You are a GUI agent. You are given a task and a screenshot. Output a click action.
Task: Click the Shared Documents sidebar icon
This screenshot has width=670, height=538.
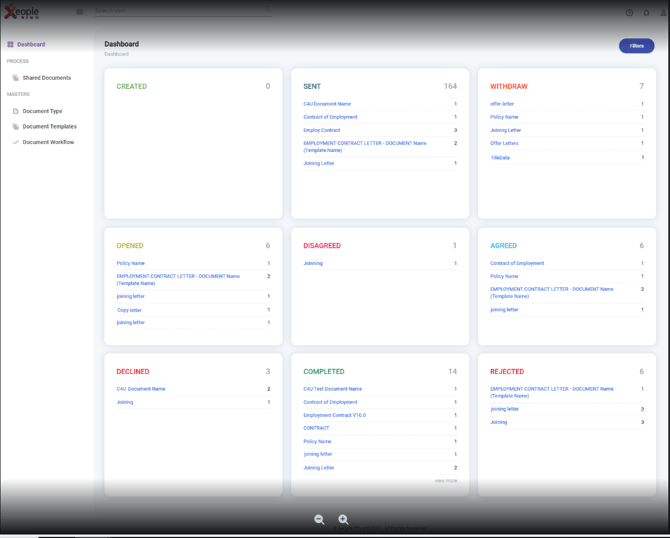(15, 78)
